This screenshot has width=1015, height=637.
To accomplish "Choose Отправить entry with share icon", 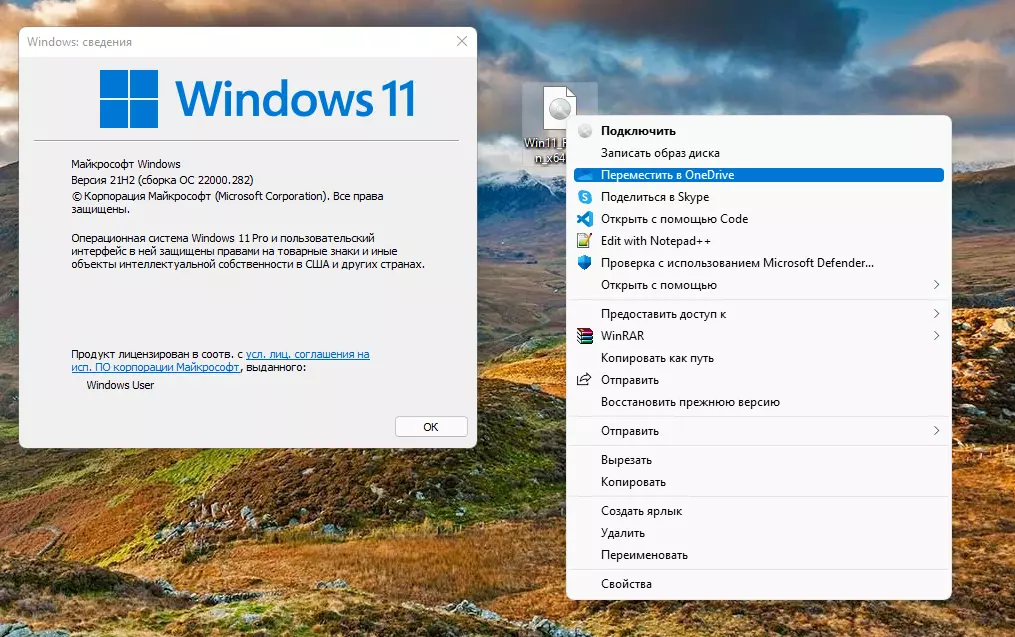I will click(x=759, y=379).
